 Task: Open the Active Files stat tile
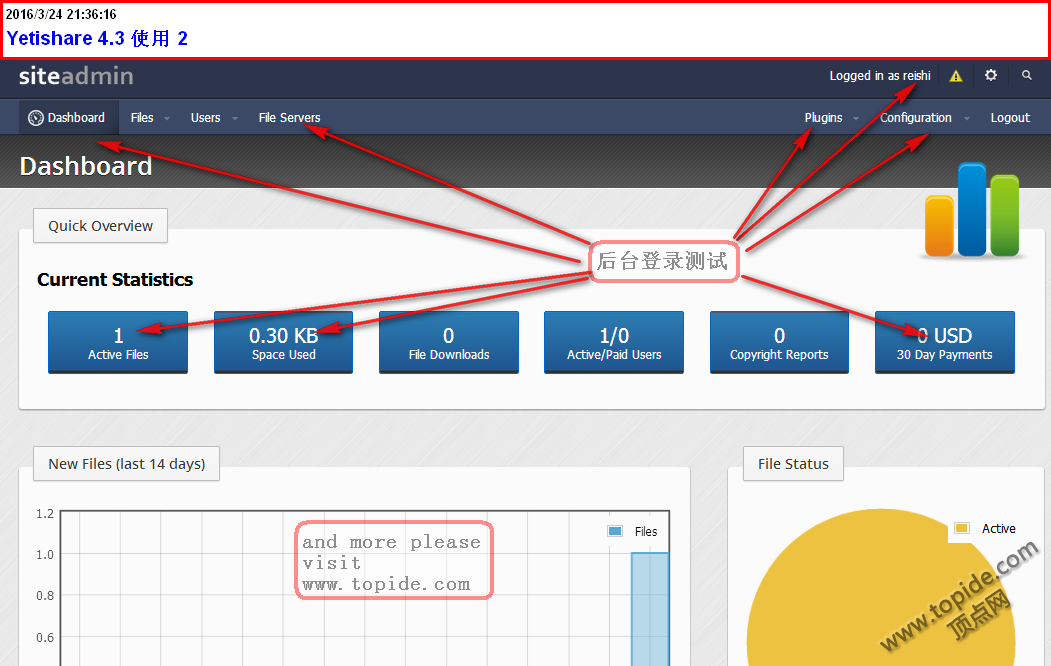pyautogui.click(x=118, y=342)
